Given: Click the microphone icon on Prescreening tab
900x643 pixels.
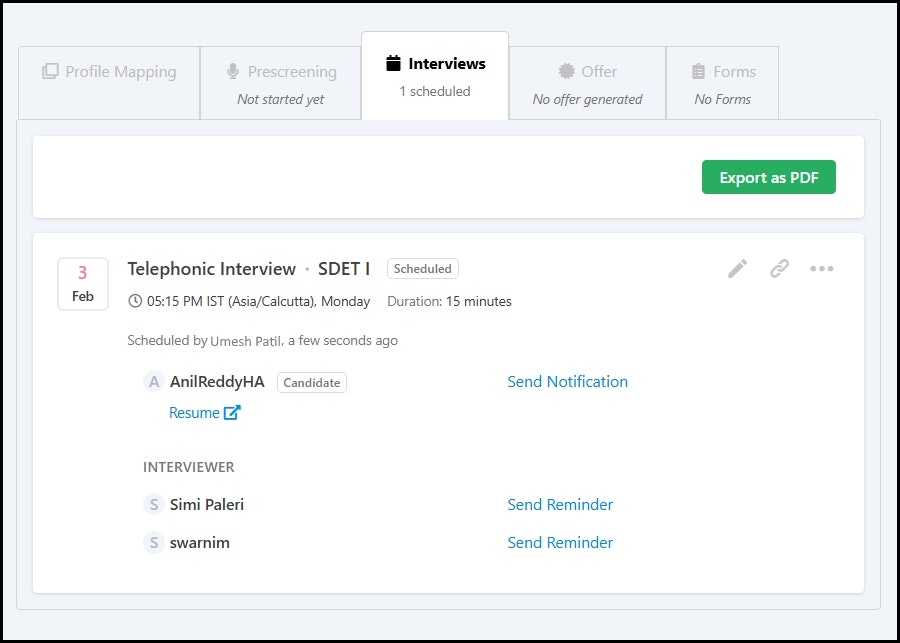Looking at the screenshot, I should 232,71.
